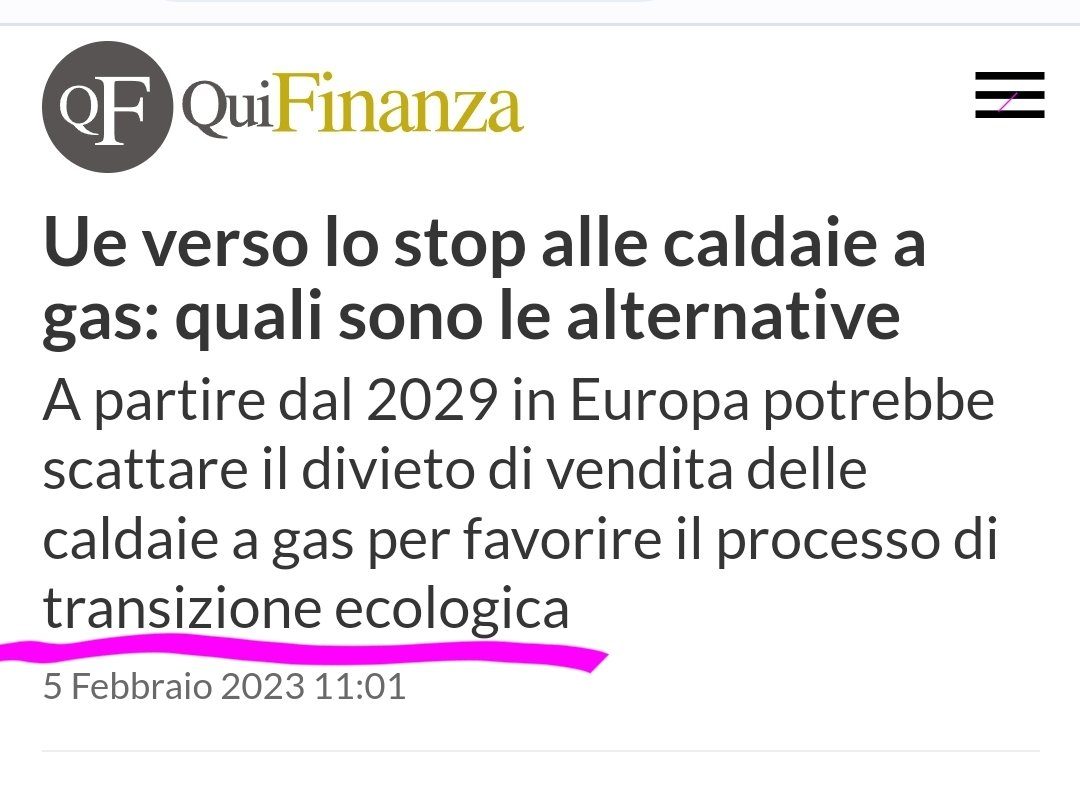Click the date "5 Febbraio 2023"

[x=171, y=689]
